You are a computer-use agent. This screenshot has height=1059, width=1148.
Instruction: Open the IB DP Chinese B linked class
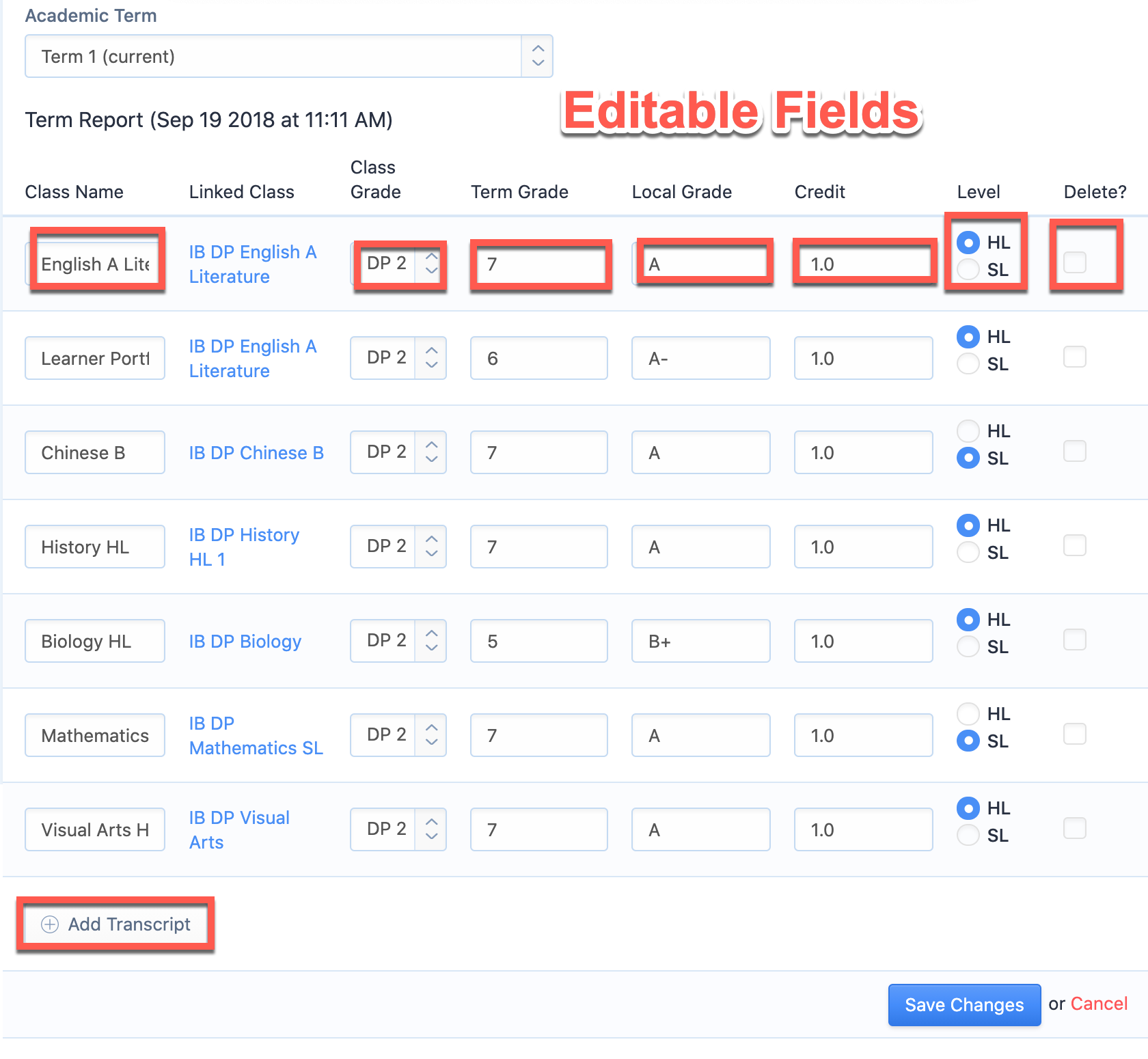click(x=256, y=453)
